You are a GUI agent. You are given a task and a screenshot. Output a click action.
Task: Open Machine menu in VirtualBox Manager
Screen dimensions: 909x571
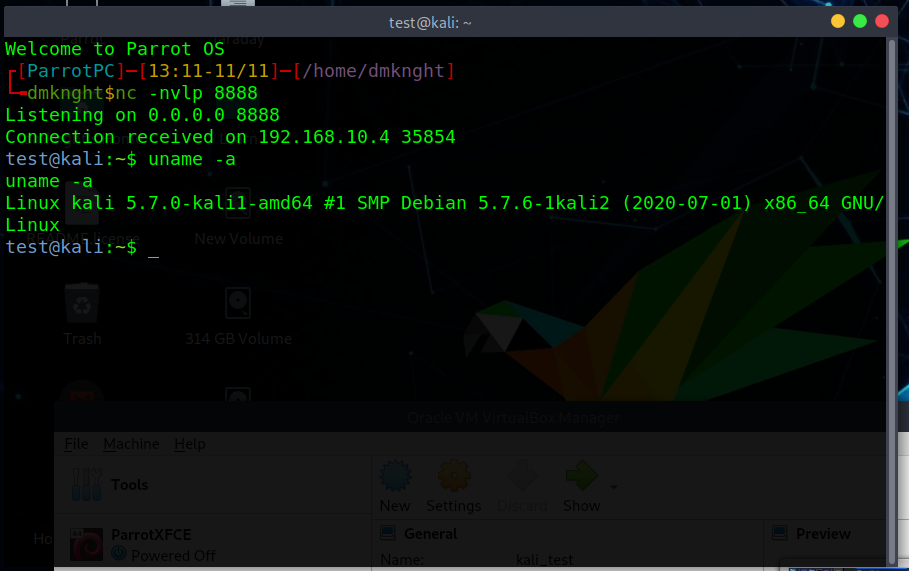pos(131,443)
